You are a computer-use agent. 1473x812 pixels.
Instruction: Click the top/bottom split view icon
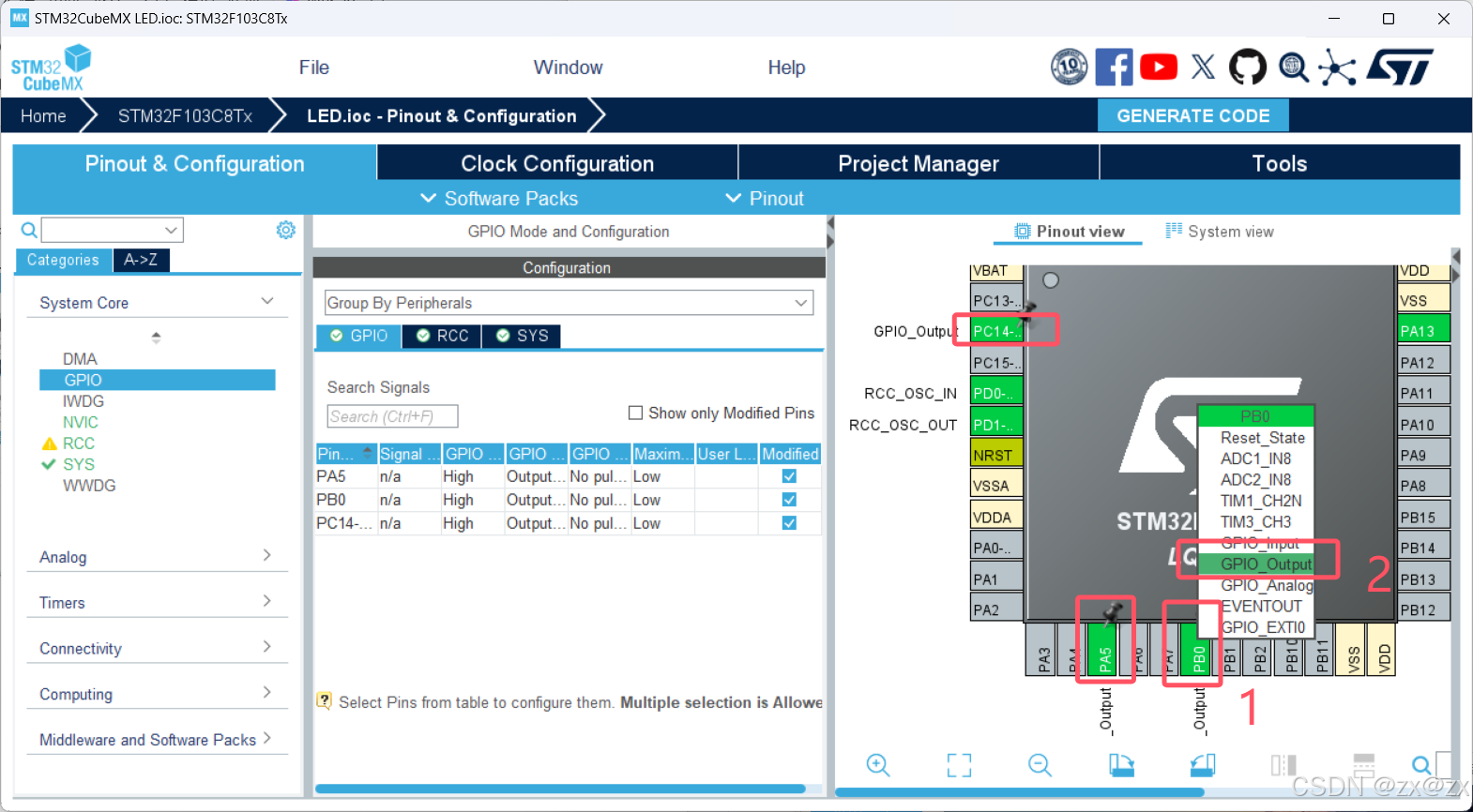coord(1364,765)
